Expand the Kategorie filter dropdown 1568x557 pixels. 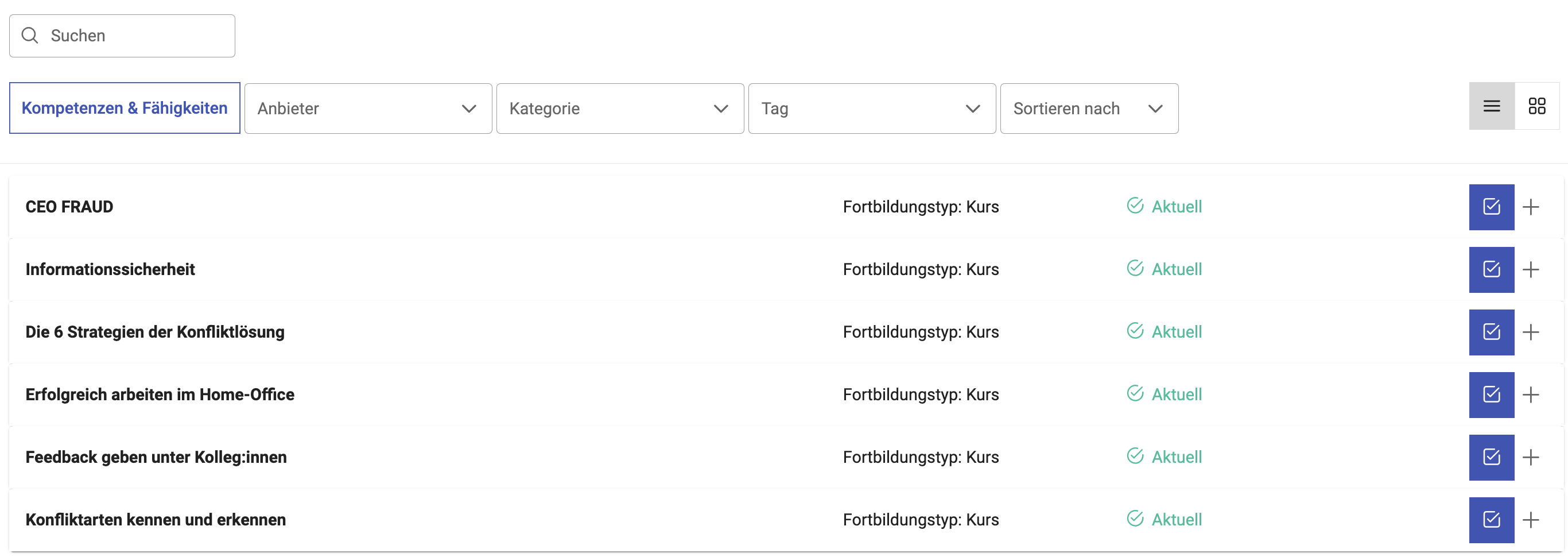tap(620, 109)
